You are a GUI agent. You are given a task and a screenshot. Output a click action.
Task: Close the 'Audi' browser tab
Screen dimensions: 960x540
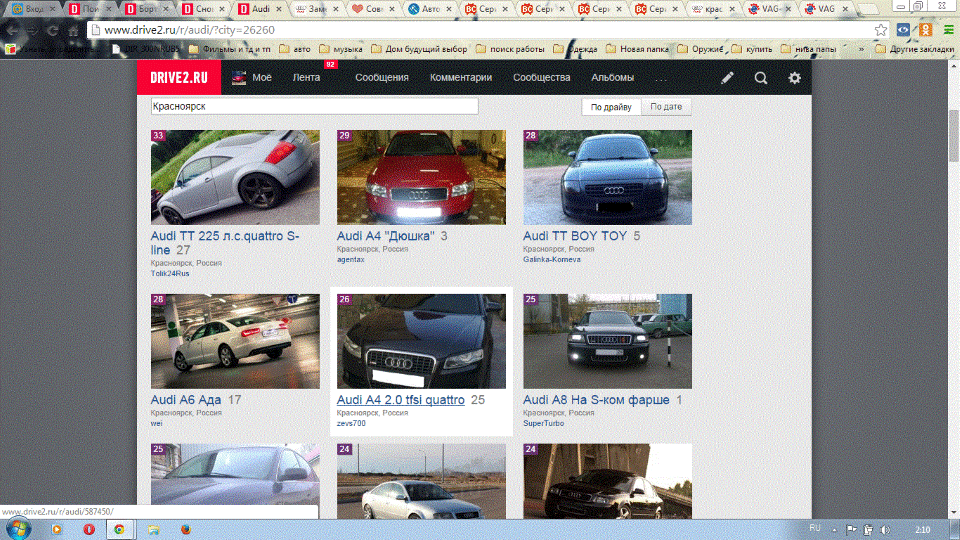[279, 9]
